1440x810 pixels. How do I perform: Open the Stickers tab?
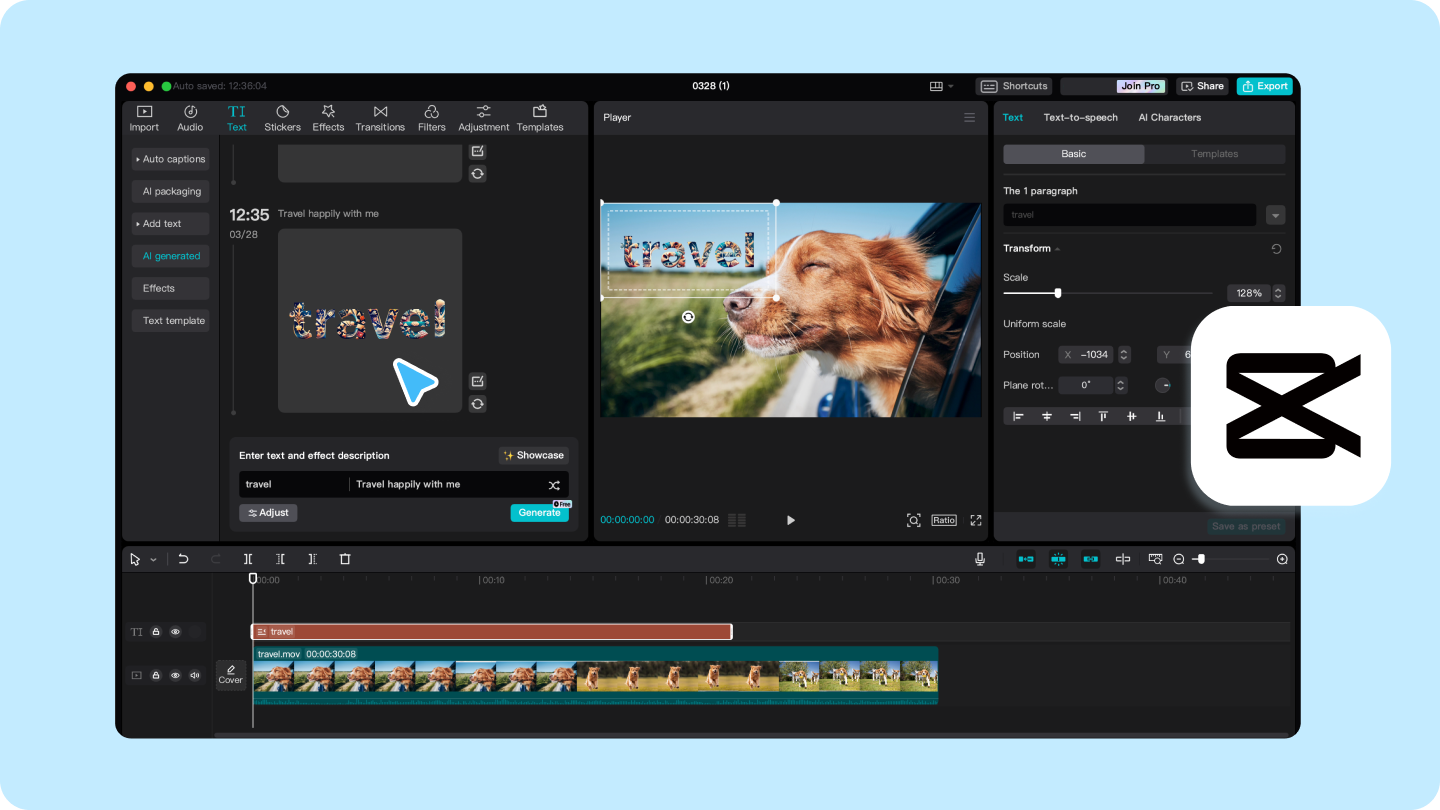[x=282, y=118]
